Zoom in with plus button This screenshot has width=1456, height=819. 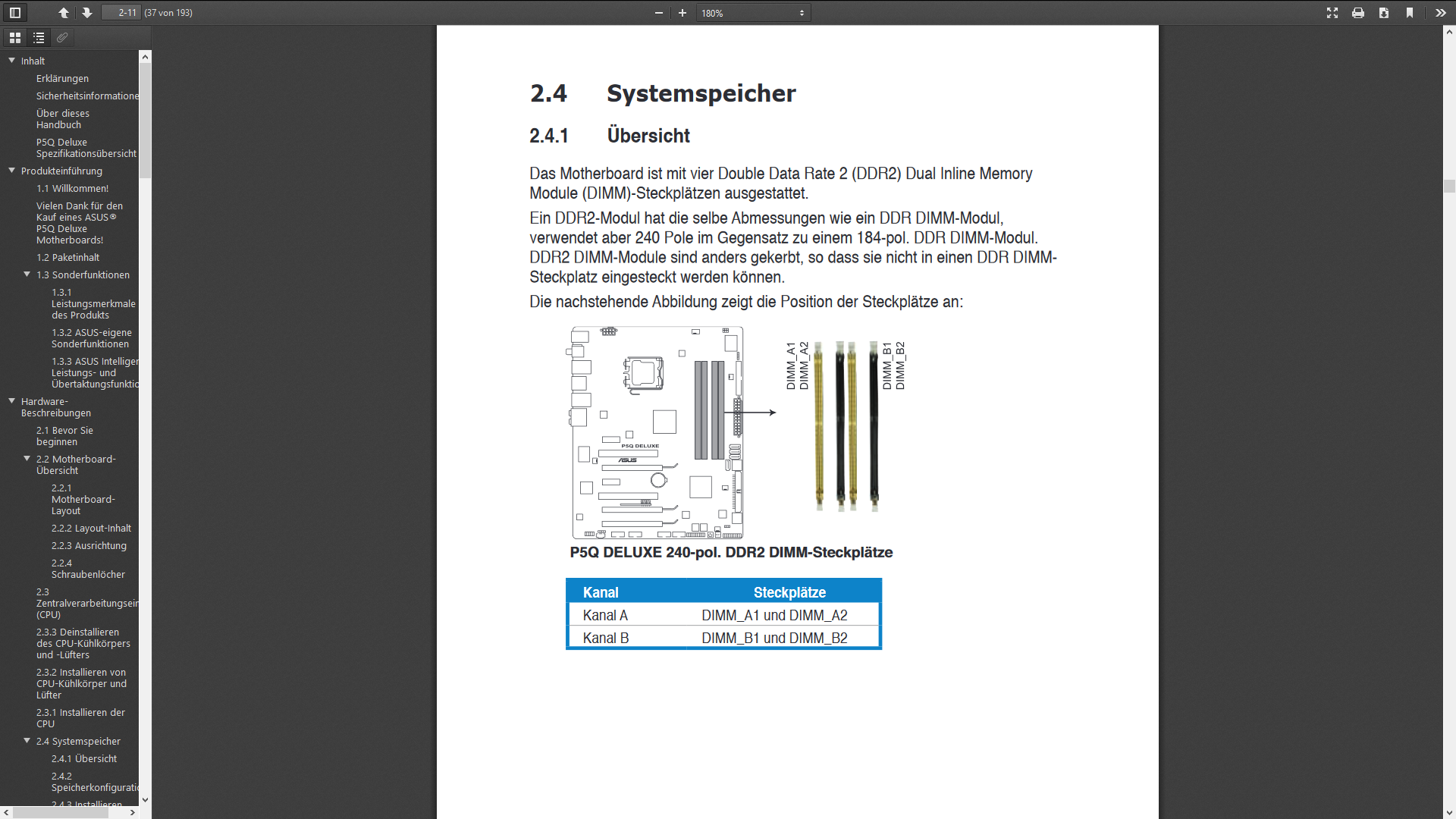682,13
